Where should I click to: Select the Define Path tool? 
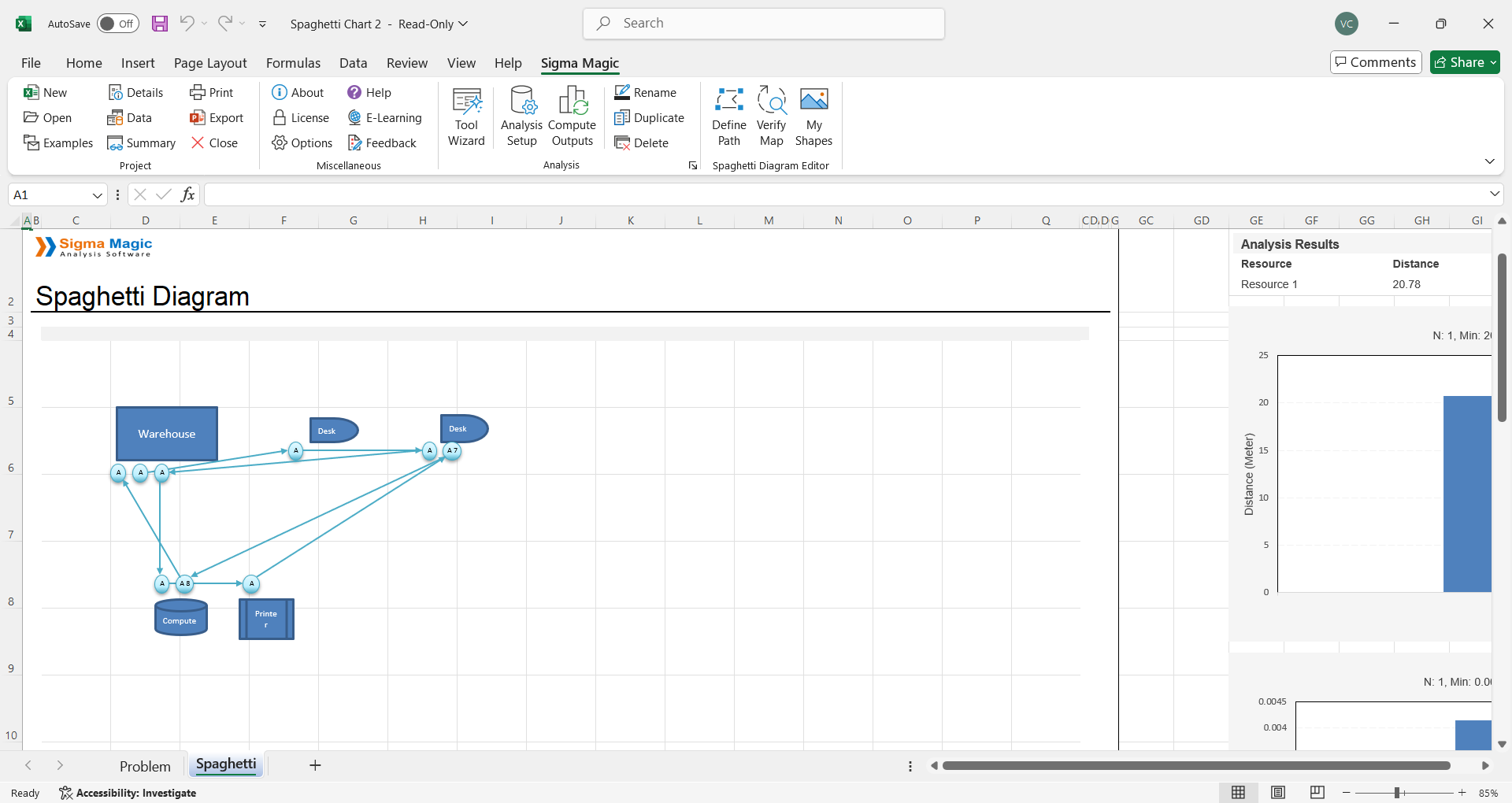click(x=728, y=117)
